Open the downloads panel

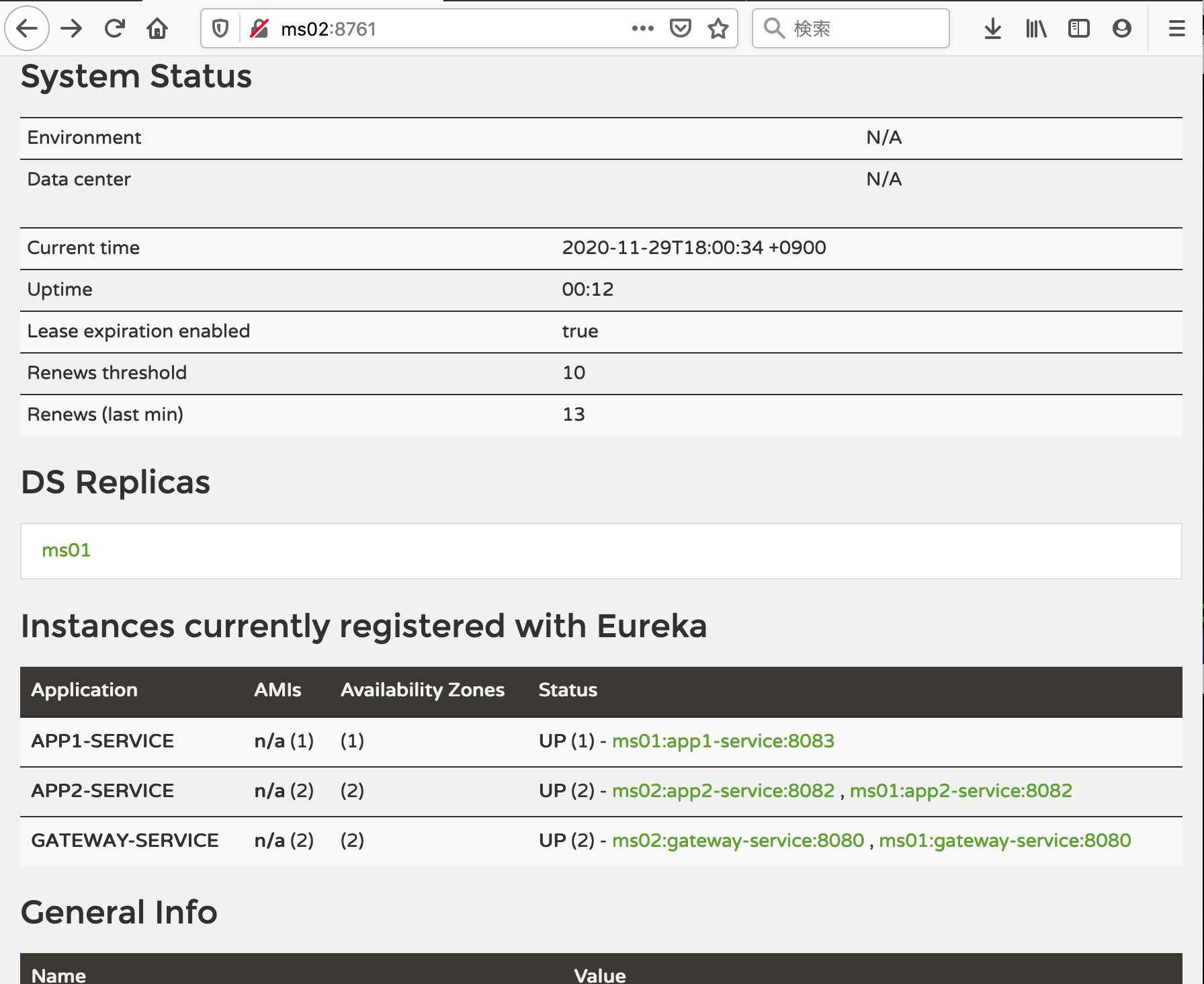[x=993, y=28]
